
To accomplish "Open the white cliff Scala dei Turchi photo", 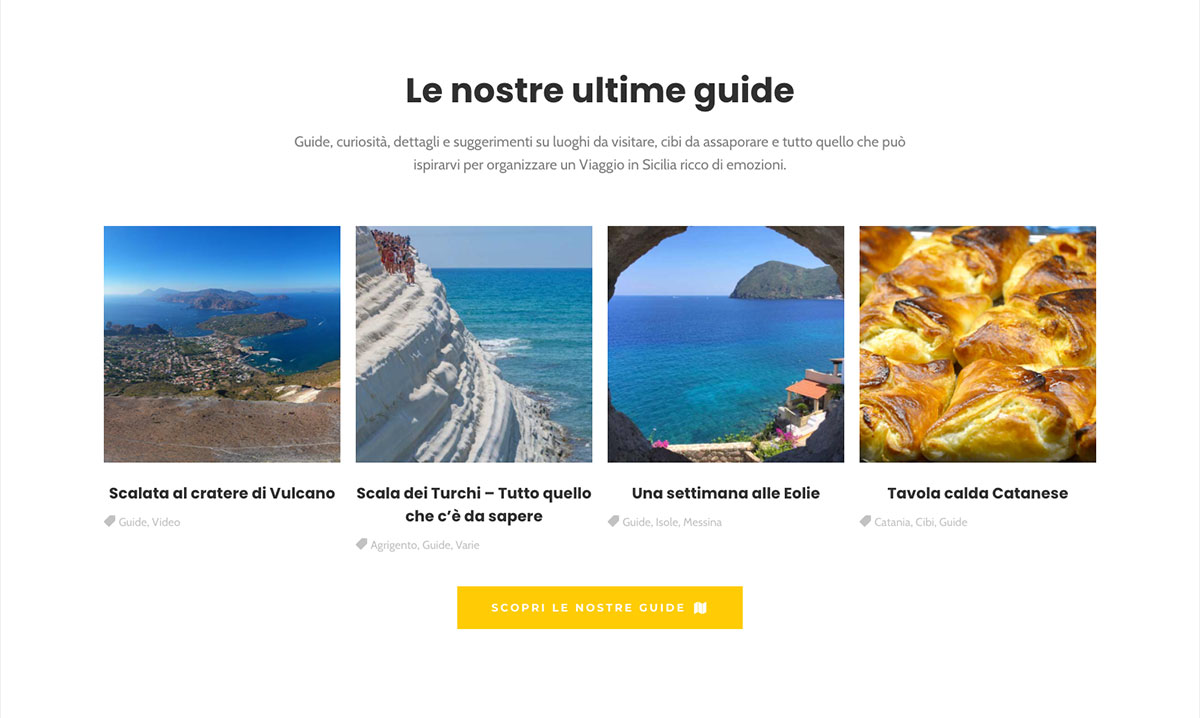I will tap(474, 344).
